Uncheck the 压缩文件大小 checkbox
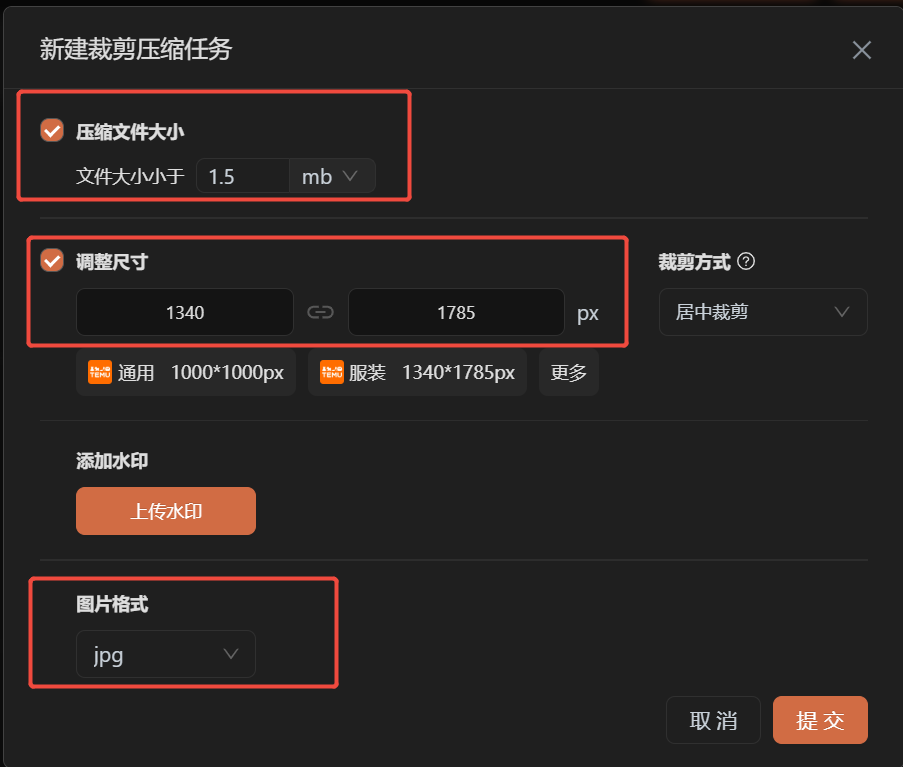 click(52, 130)
